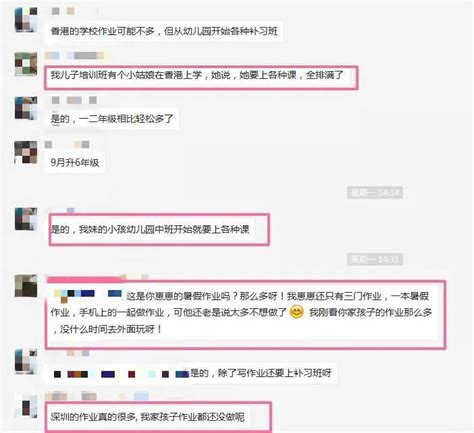Click the blurred sender name above the 培训班 message
This screenshot has height=433, width=474.
coord(74,56)
